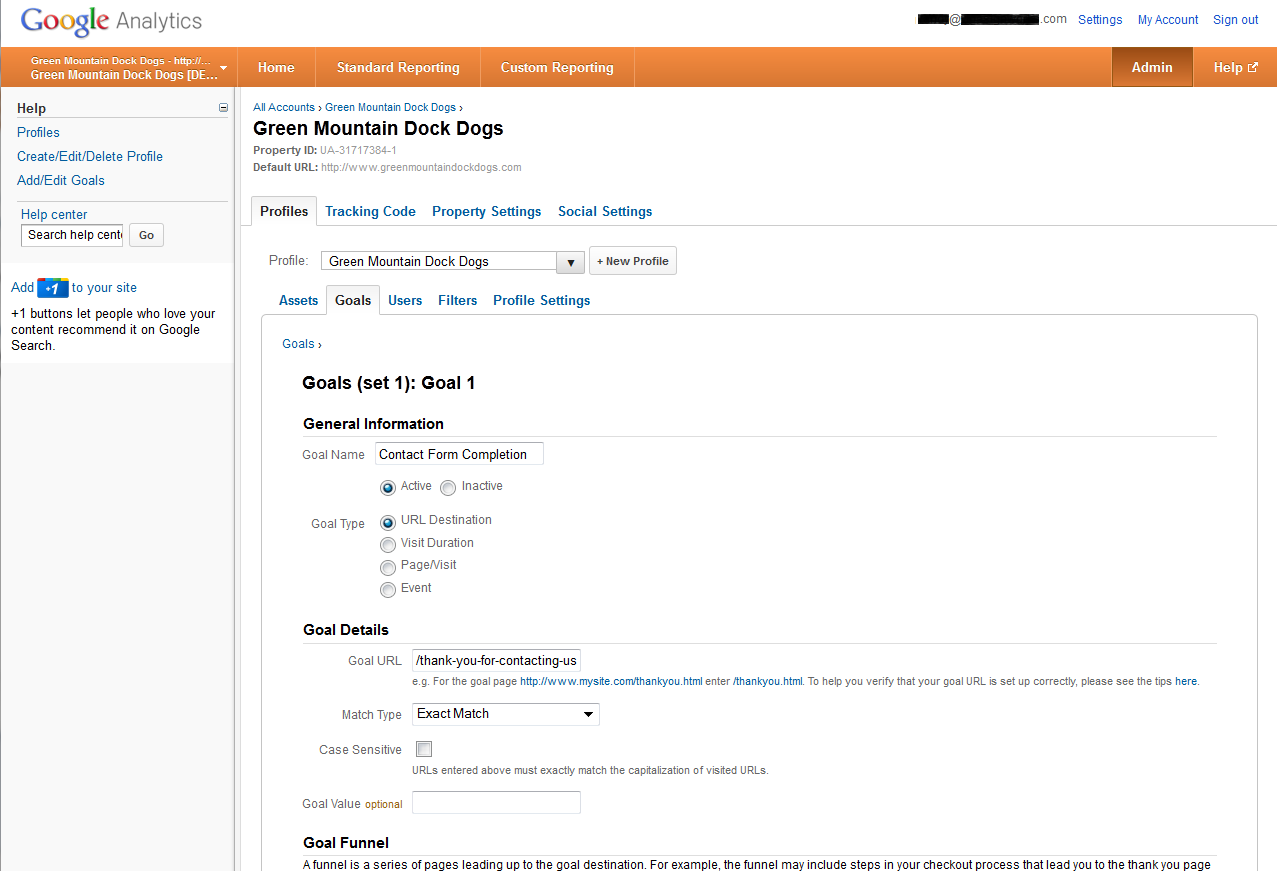Click the Google Analytics logo
Screen dimensions: 1277x871
point(111,21)
